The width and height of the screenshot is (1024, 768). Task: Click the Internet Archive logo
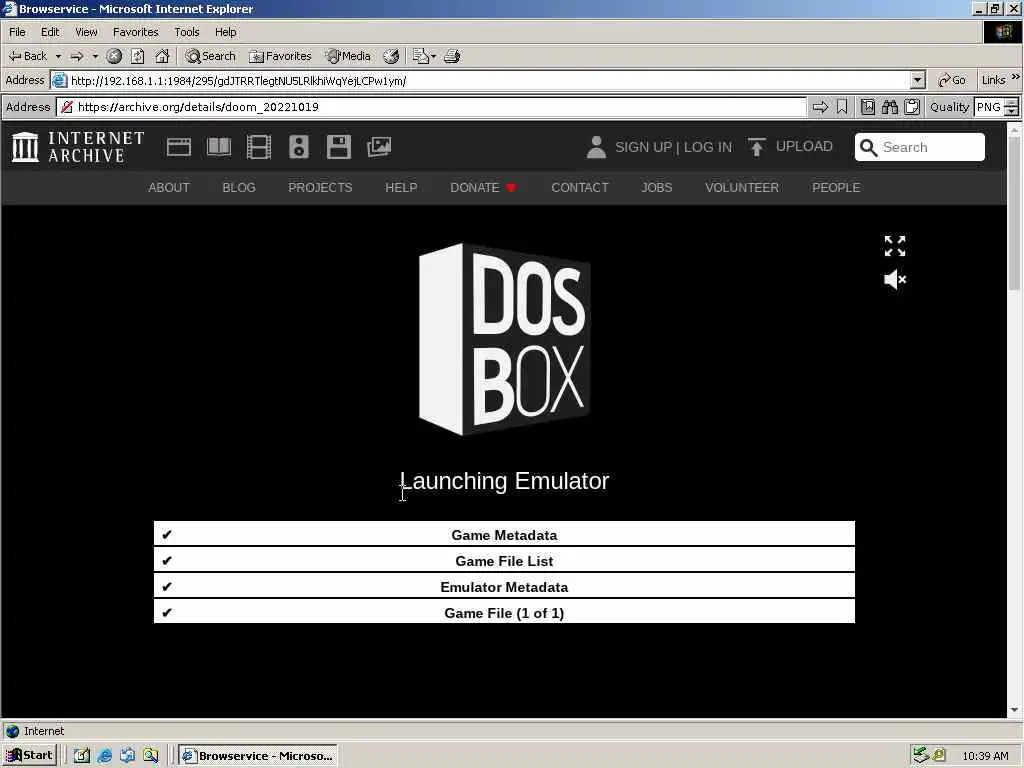pyautogui.click(x=78, y=147)
